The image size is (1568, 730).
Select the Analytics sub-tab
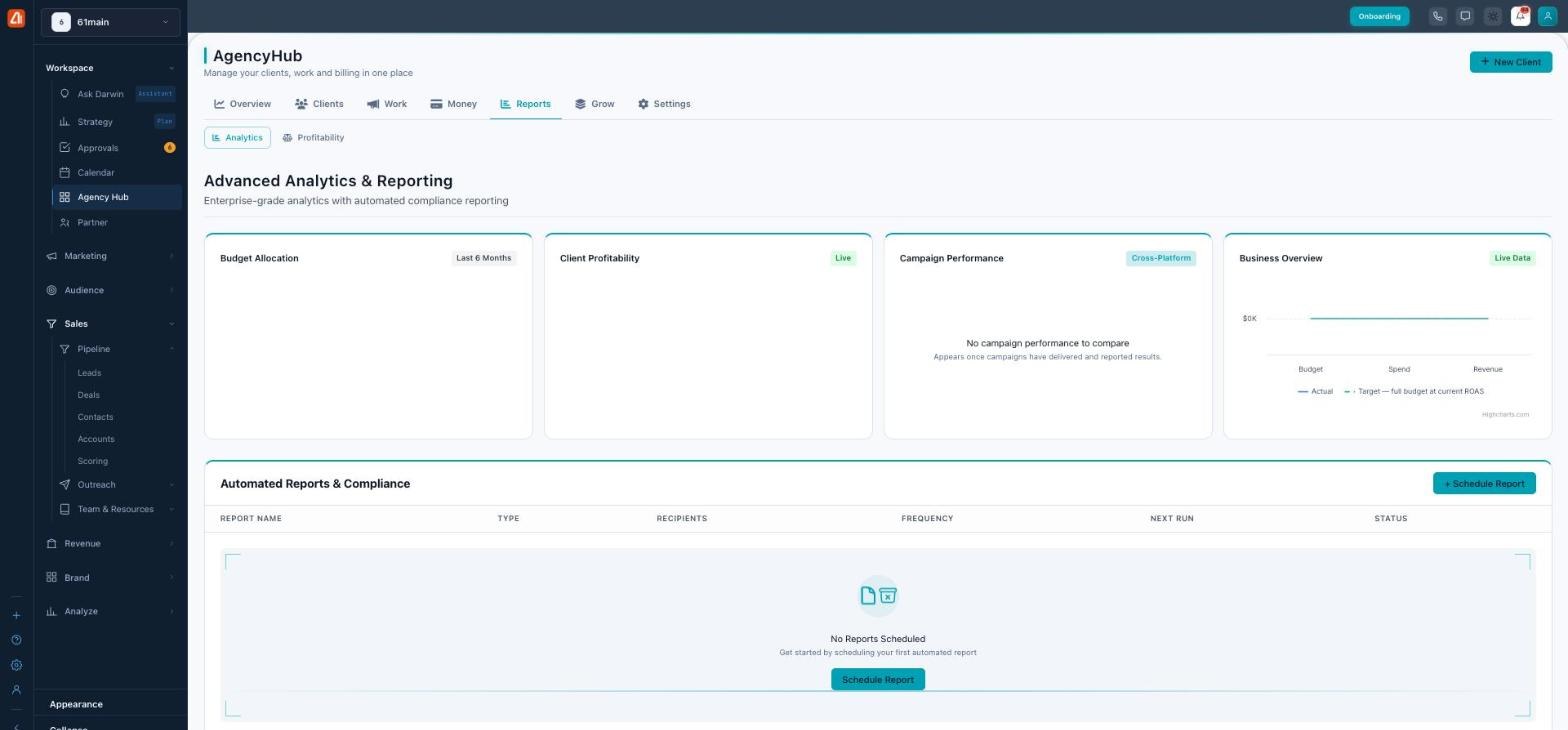coord(237,138)
